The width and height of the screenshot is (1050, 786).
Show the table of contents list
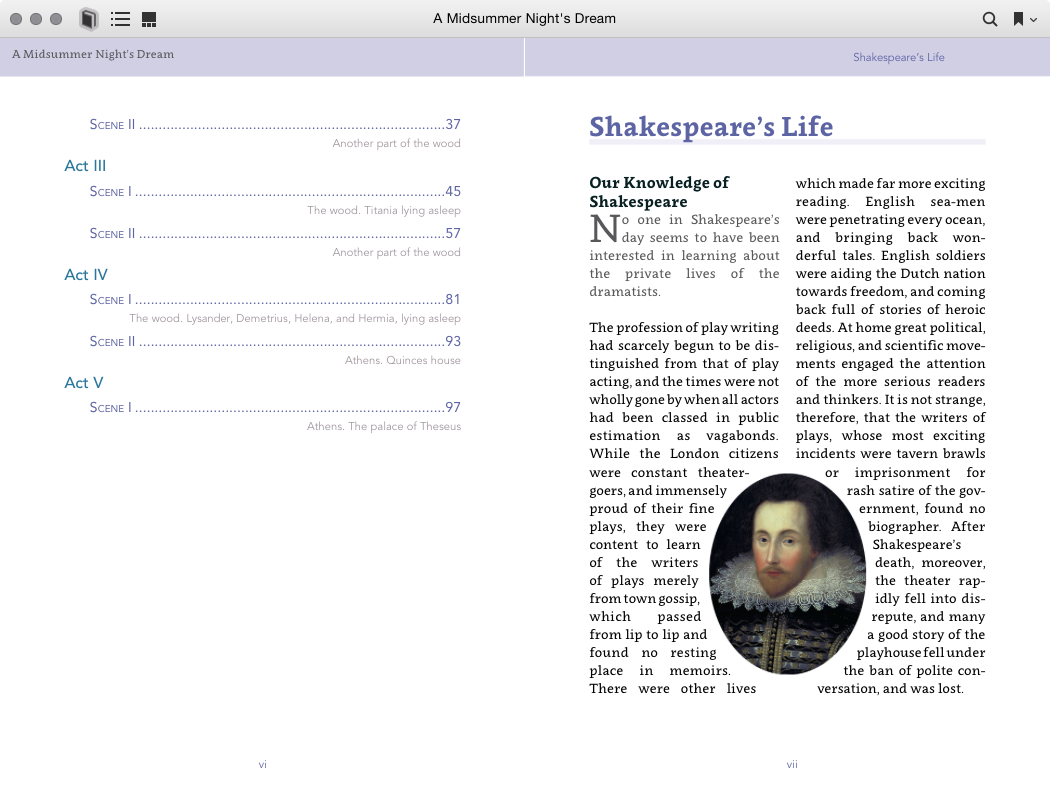pyautogui.click(x=120, y=19)
